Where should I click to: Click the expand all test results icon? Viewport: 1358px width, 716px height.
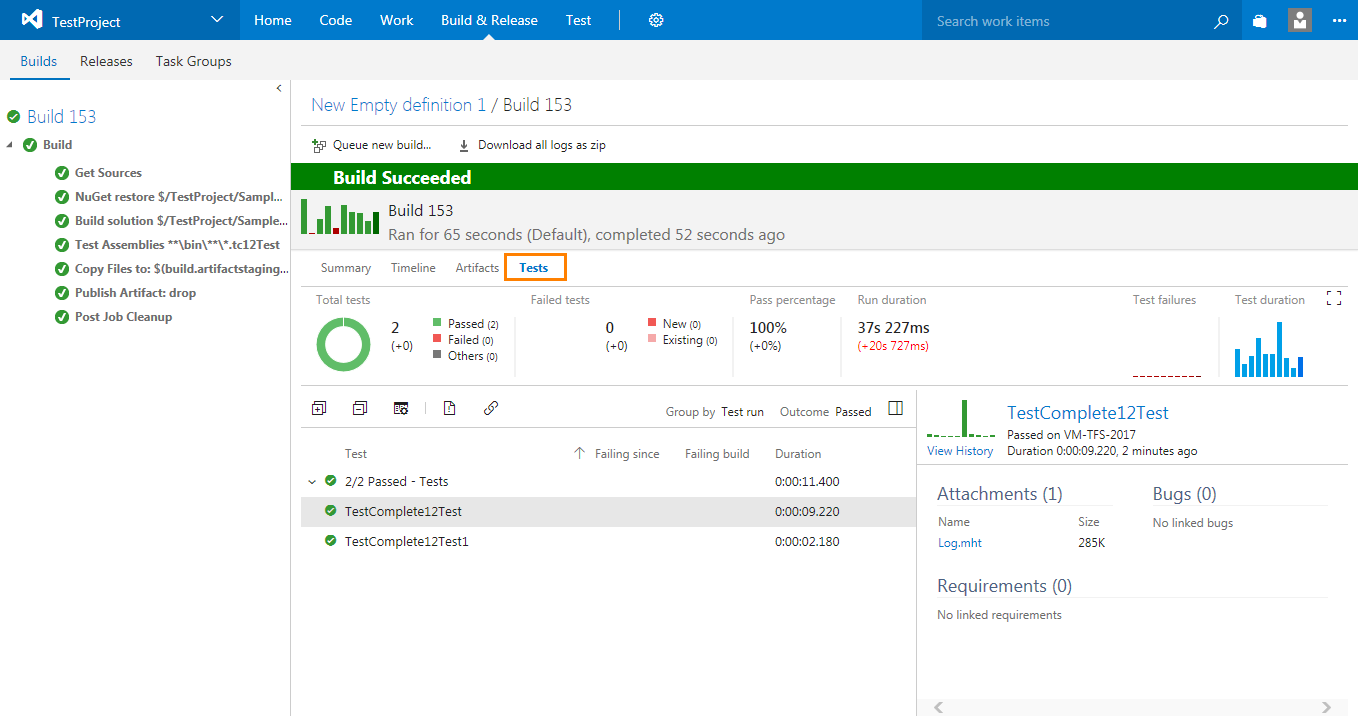tap(319, 408)
